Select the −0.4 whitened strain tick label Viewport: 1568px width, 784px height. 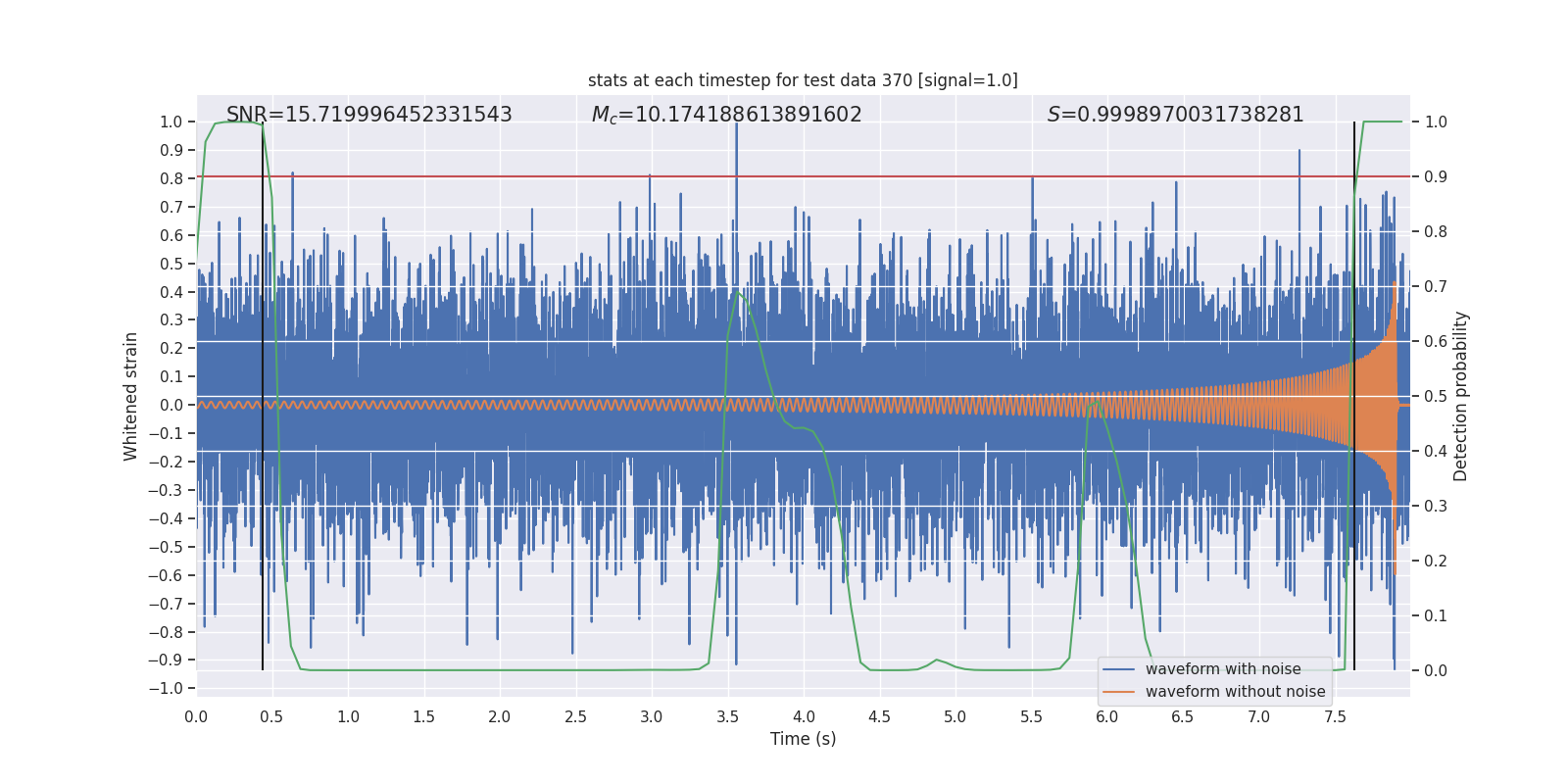coord(166,518)
